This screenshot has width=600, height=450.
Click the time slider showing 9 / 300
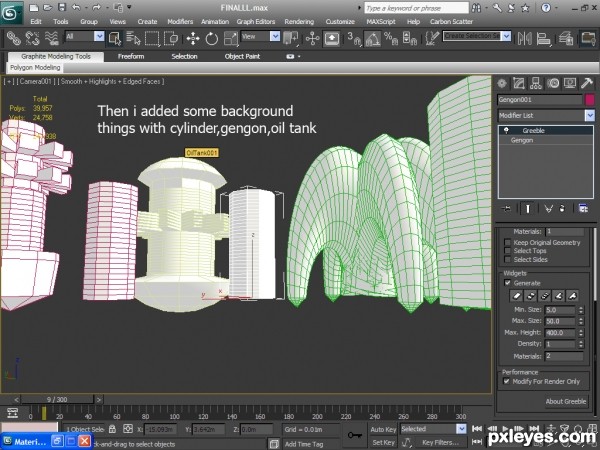coord(57,399)
